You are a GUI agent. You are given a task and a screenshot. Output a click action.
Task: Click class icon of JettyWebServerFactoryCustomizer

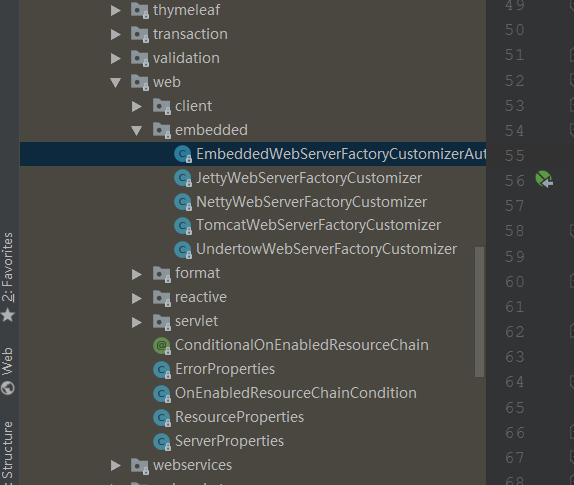pos(183,178)
